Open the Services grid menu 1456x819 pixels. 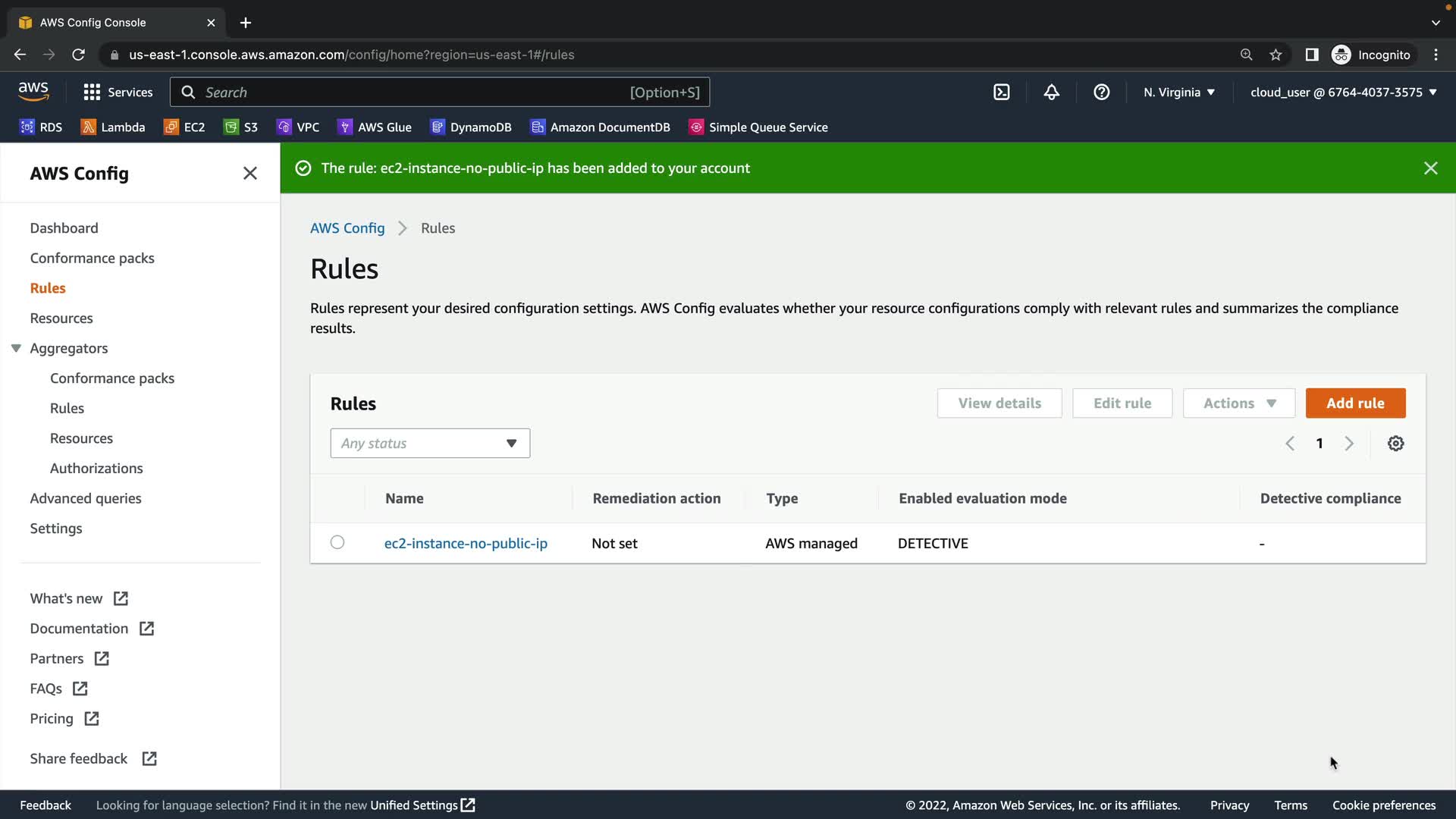pos(118,93)
